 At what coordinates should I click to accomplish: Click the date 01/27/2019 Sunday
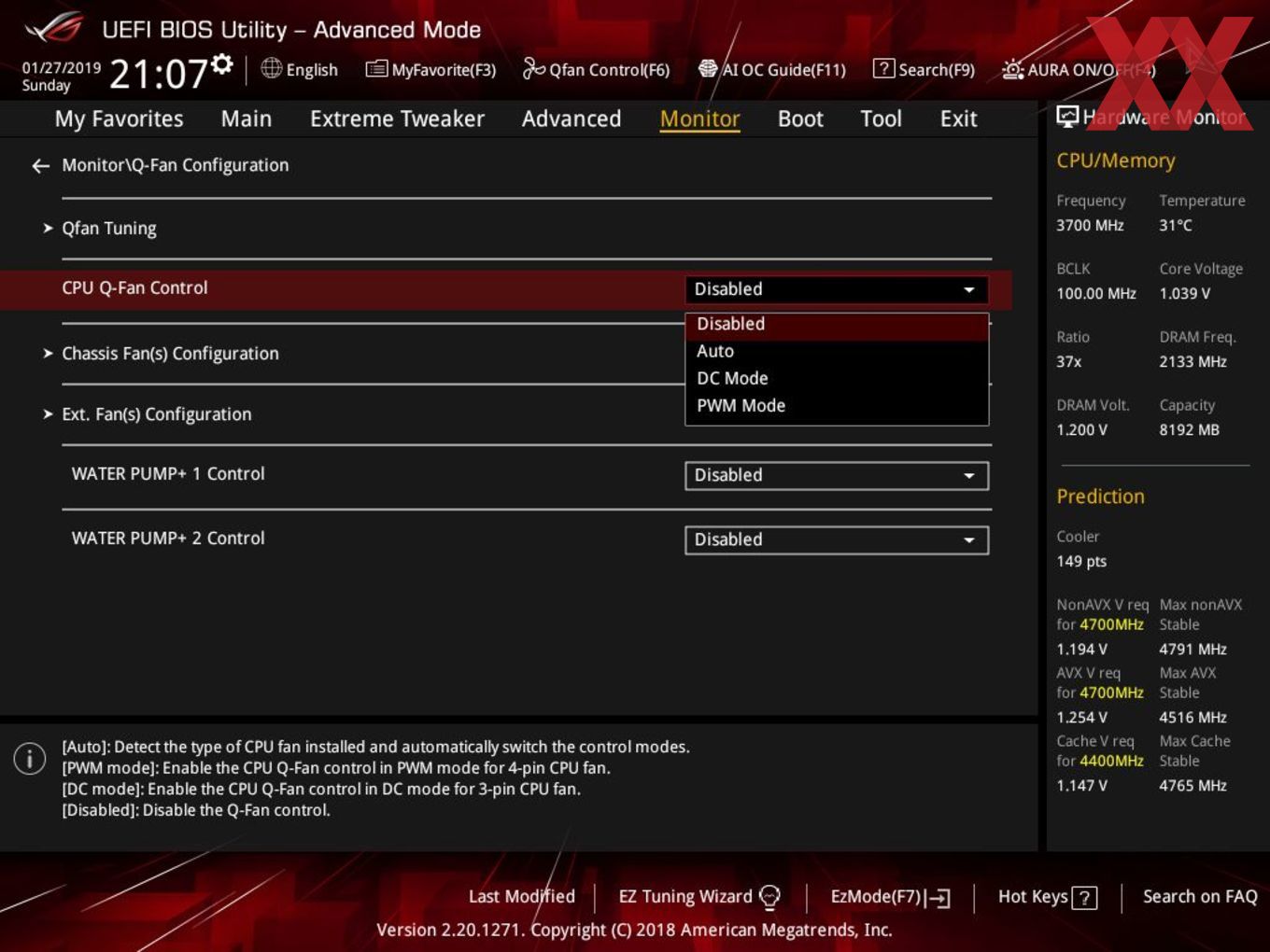coord(61,77)
